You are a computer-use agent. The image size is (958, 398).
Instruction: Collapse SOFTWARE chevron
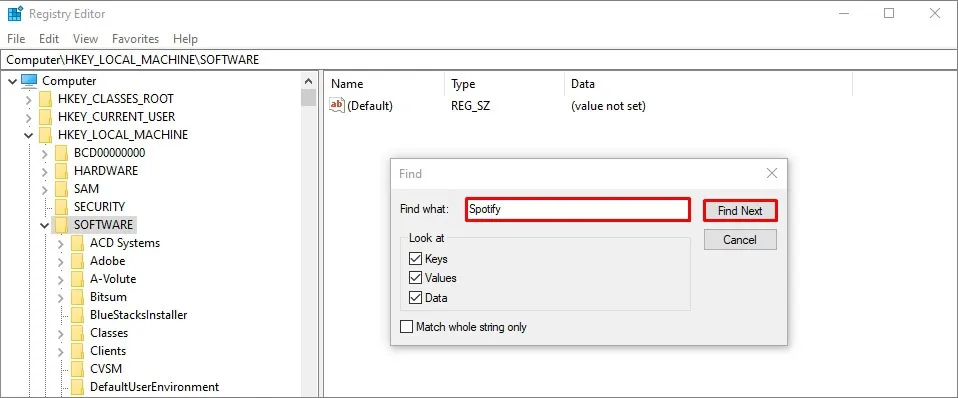45,226
